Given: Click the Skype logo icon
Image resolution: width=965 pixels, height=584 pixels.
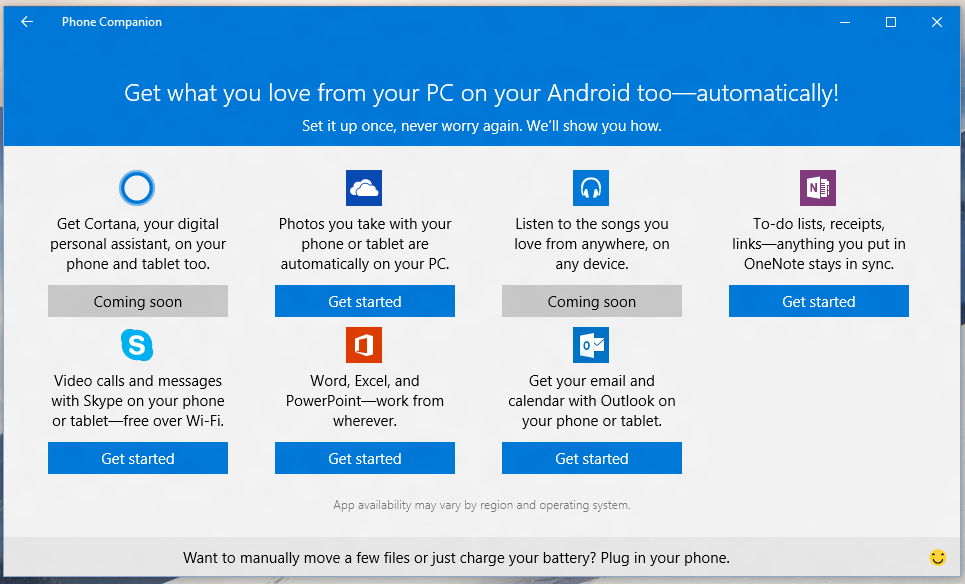Looking at the screenshot, I should point(137,345).
